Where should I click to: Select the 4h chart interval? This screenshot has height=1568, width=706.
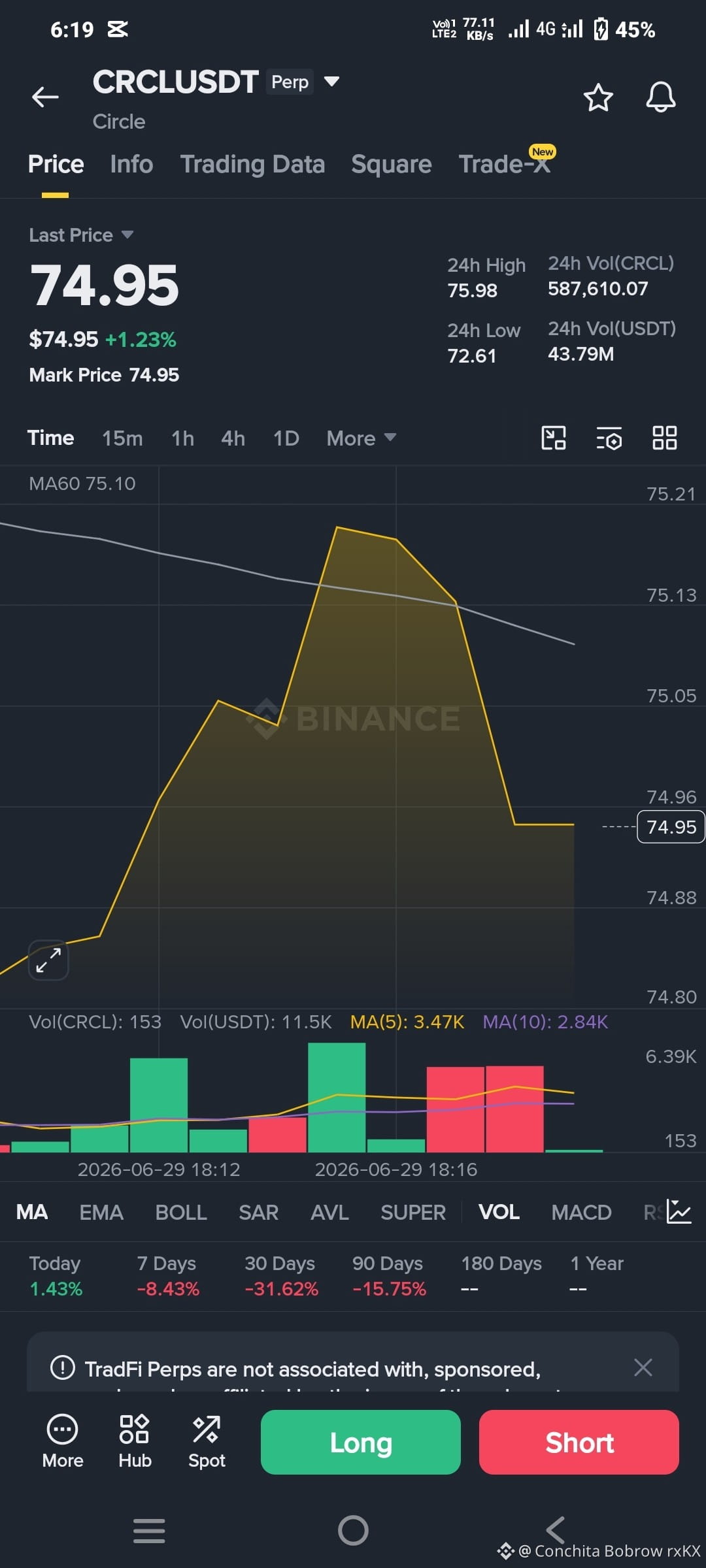click(x=233, y=438)
